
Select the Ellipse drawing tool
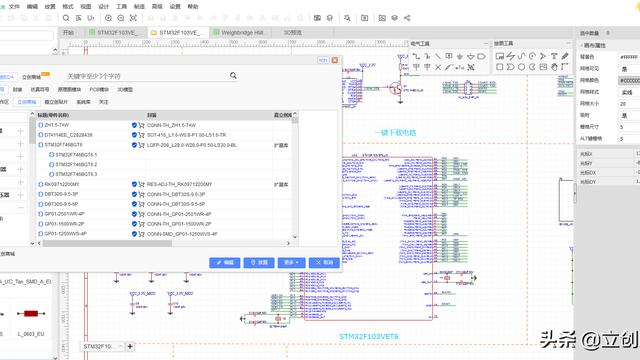(522, 67)
